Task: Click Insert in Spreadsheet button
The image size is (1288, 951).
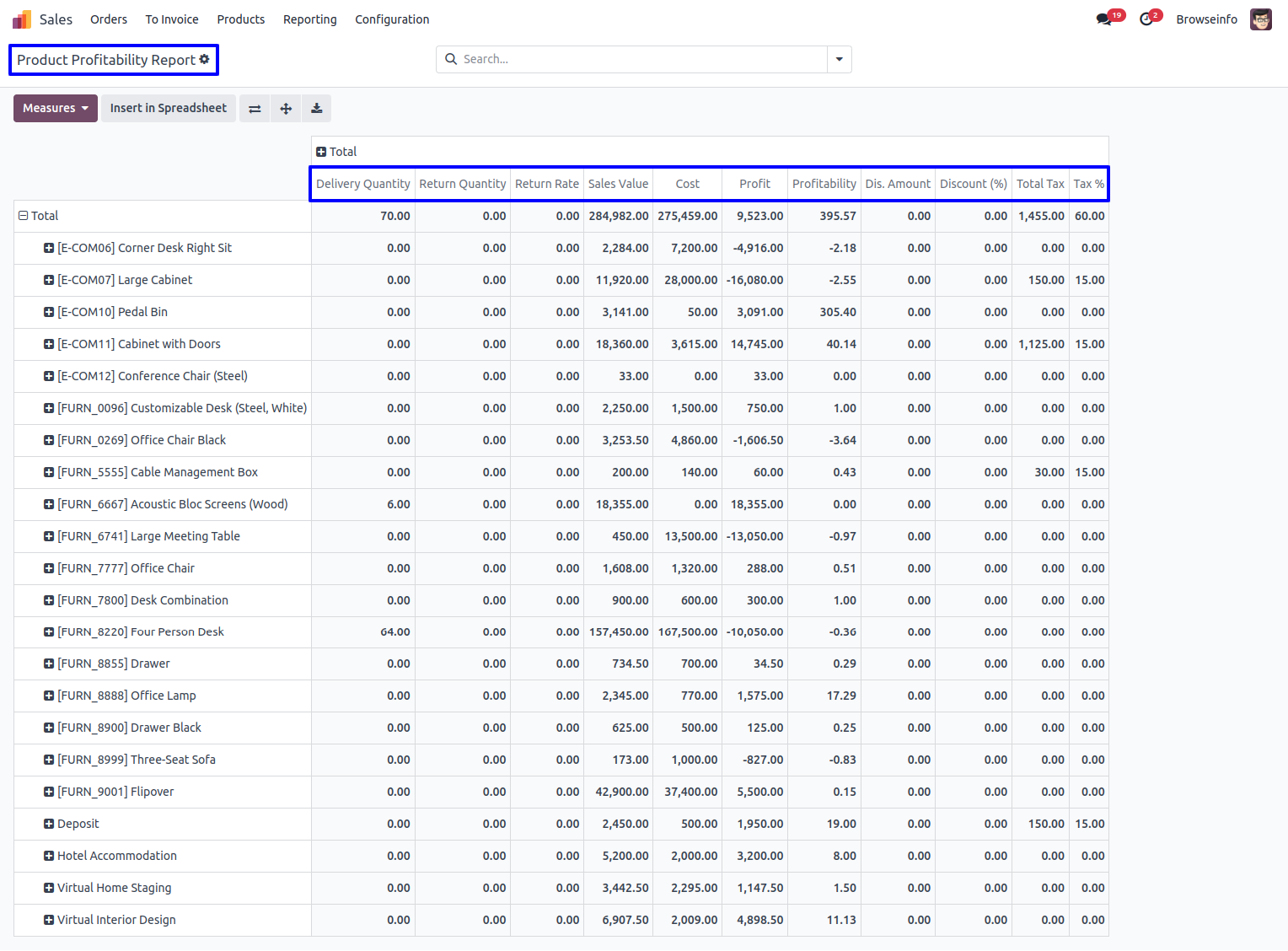Action: pos(169,109)
